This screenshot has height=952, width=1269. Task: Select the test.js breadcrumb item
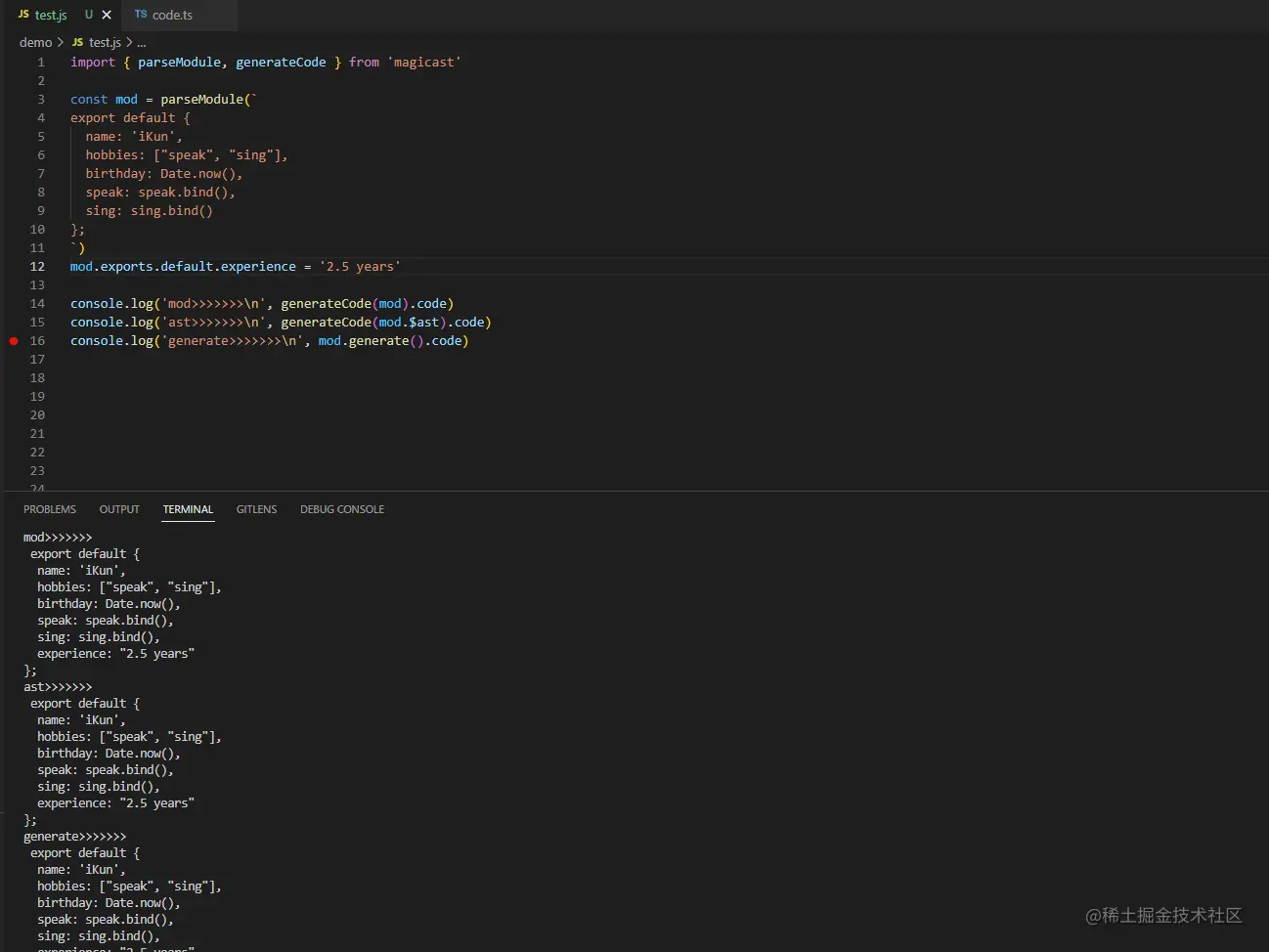pos(105,42)
